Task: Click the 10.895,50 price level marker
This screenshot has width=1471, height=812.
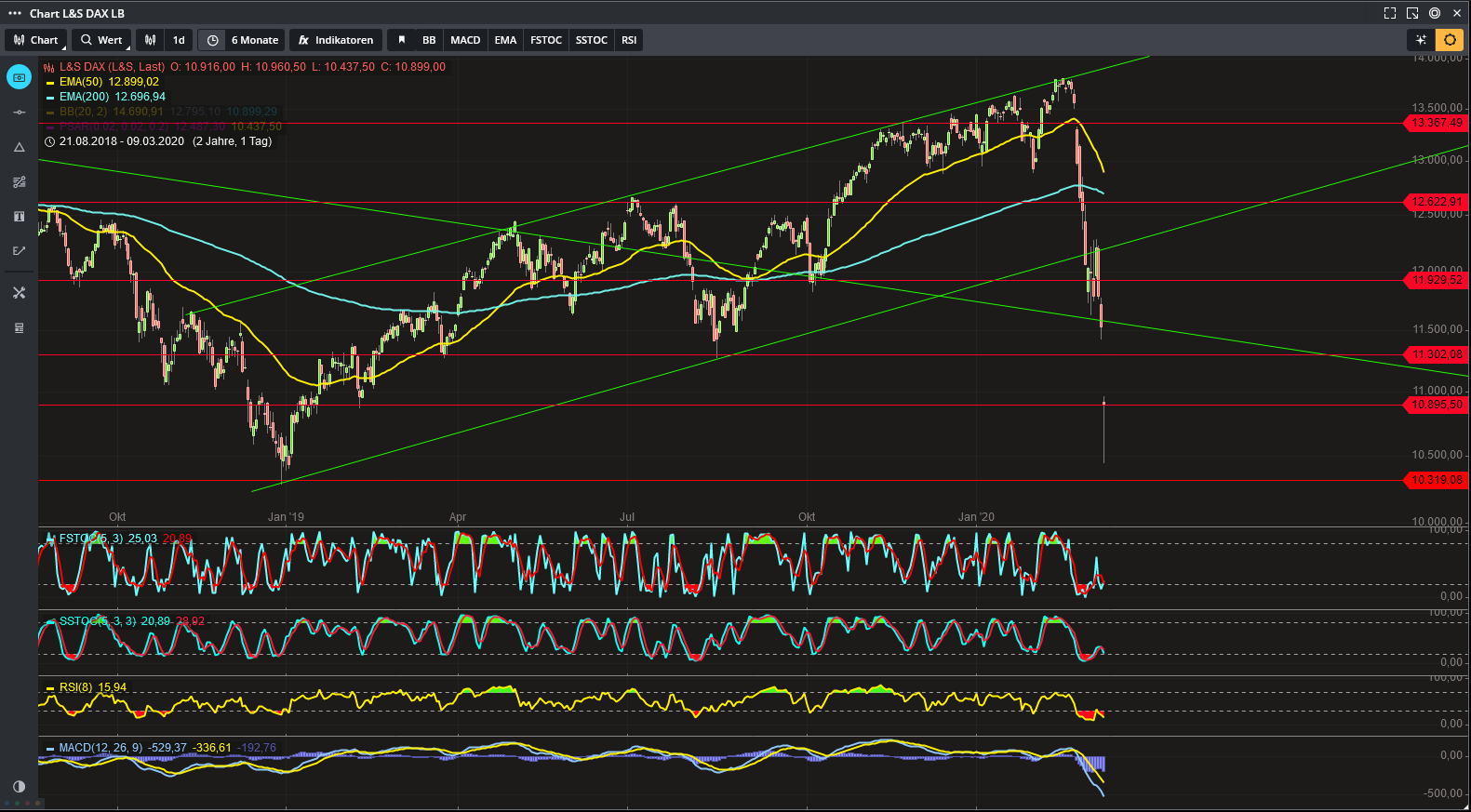Action: point(1437,405)
